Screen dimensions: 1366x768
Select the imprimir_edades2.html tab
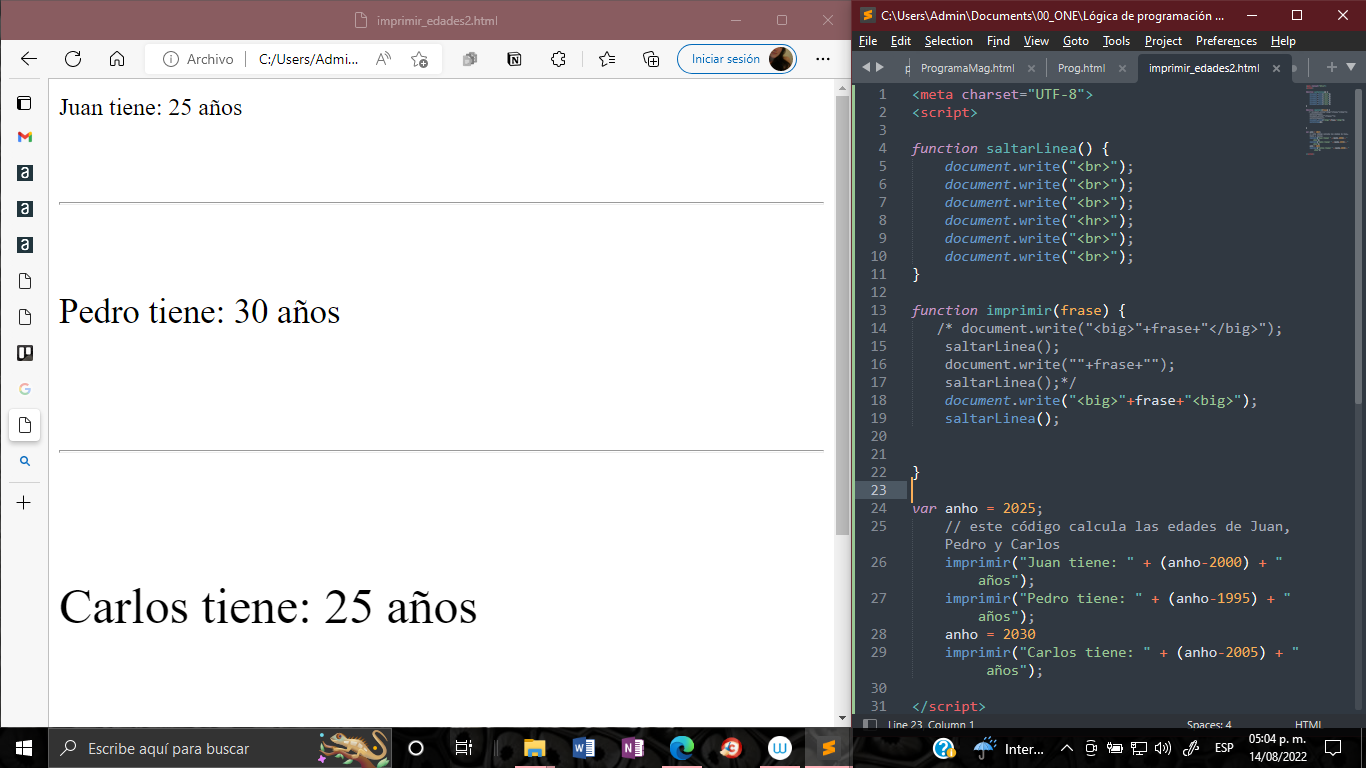point(1204,68)
